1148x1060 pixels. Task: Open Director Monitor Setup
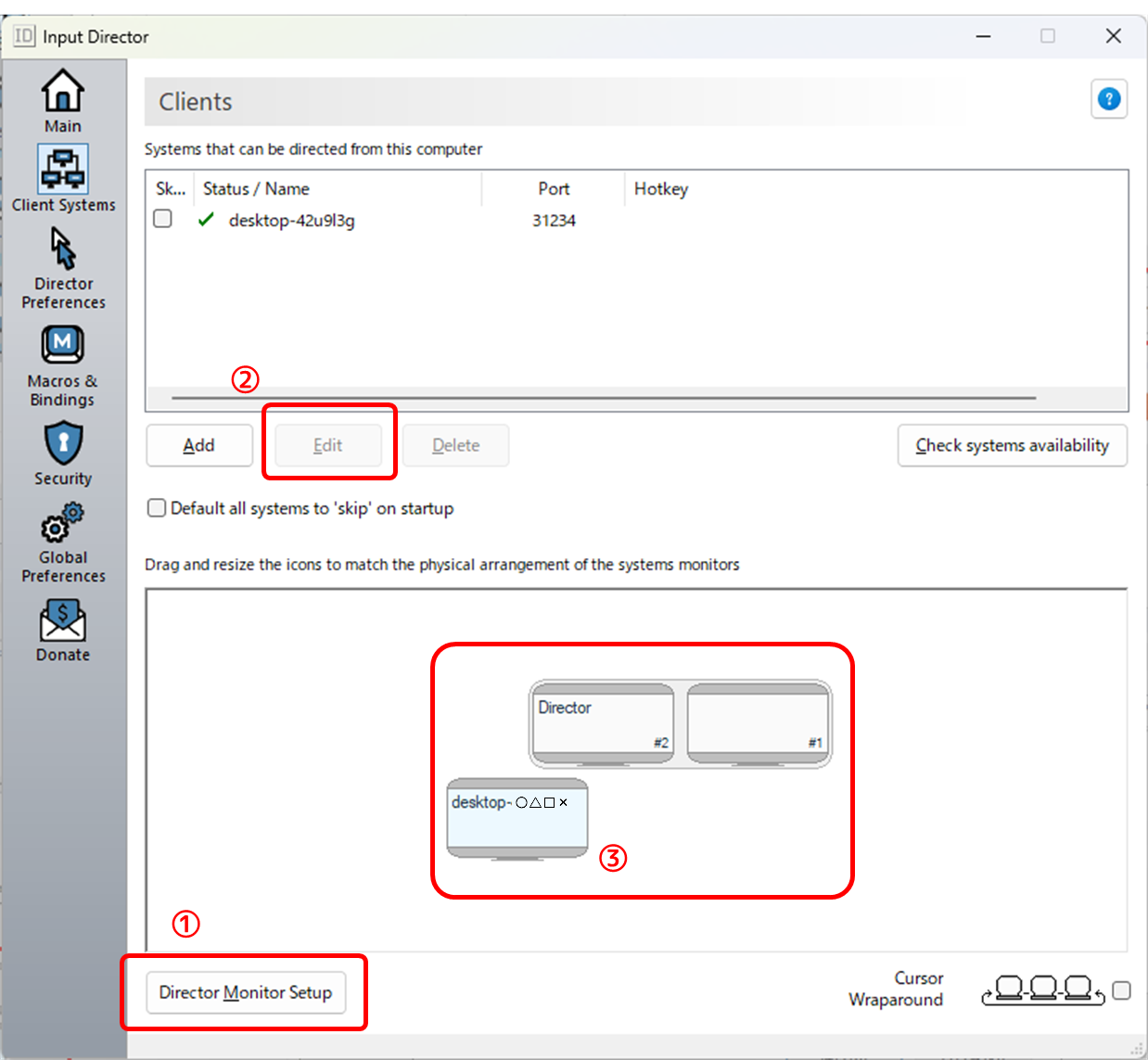(x=246, y=992)
